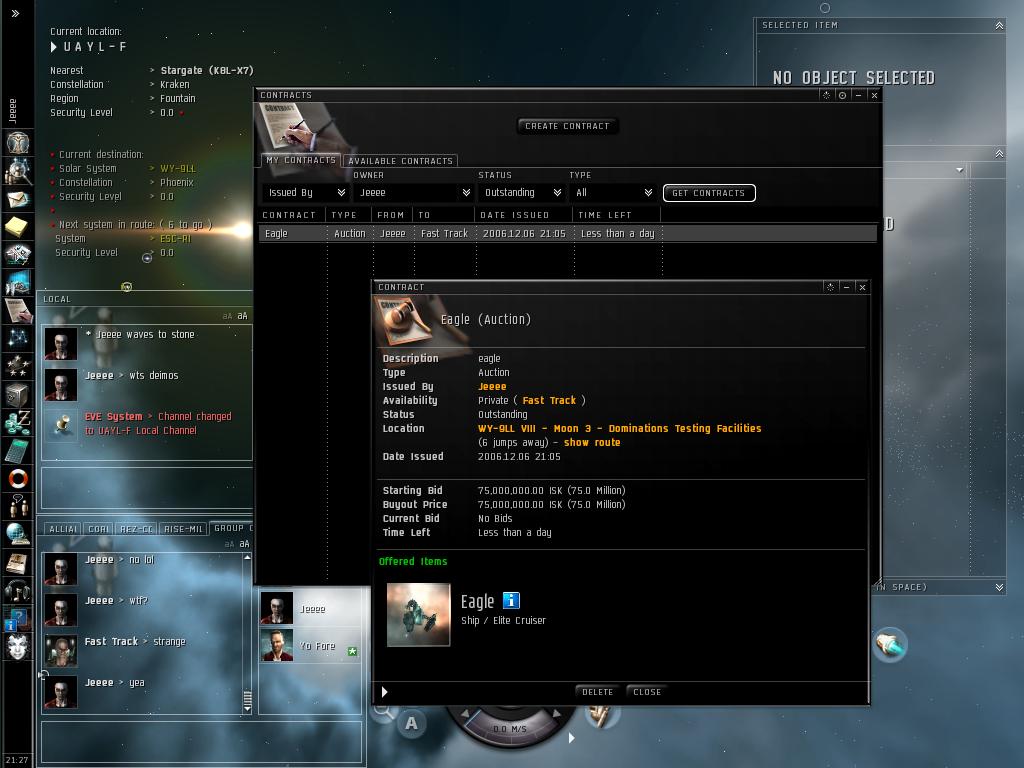The height and width of the screenshot is (768, 1024).
Task: Click the speed gauge showing 0.0 M/S
Action: pyautogui.click(x=509, y=727)
